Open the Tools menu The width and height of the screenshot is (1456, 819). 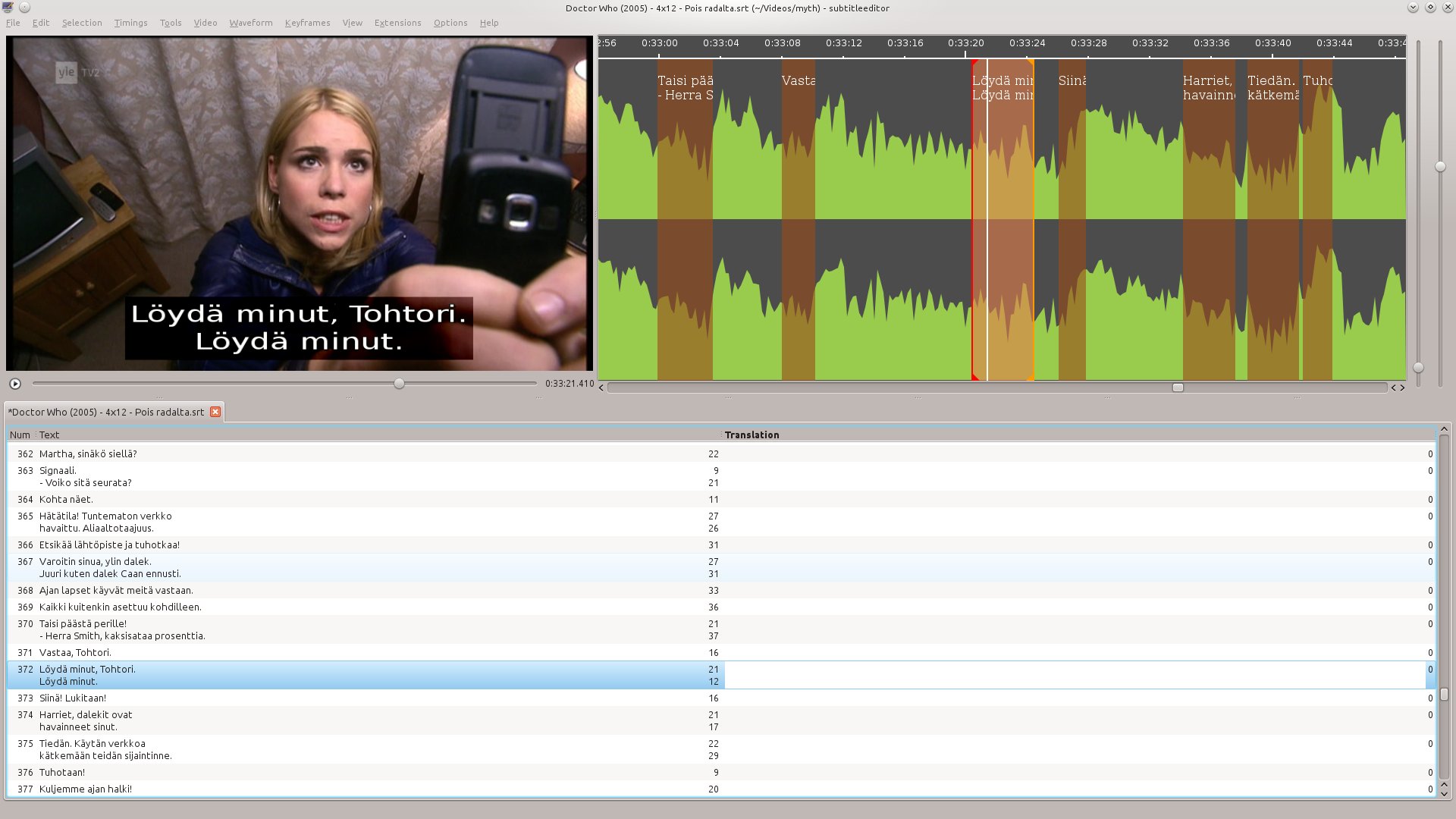click(171, 23)
